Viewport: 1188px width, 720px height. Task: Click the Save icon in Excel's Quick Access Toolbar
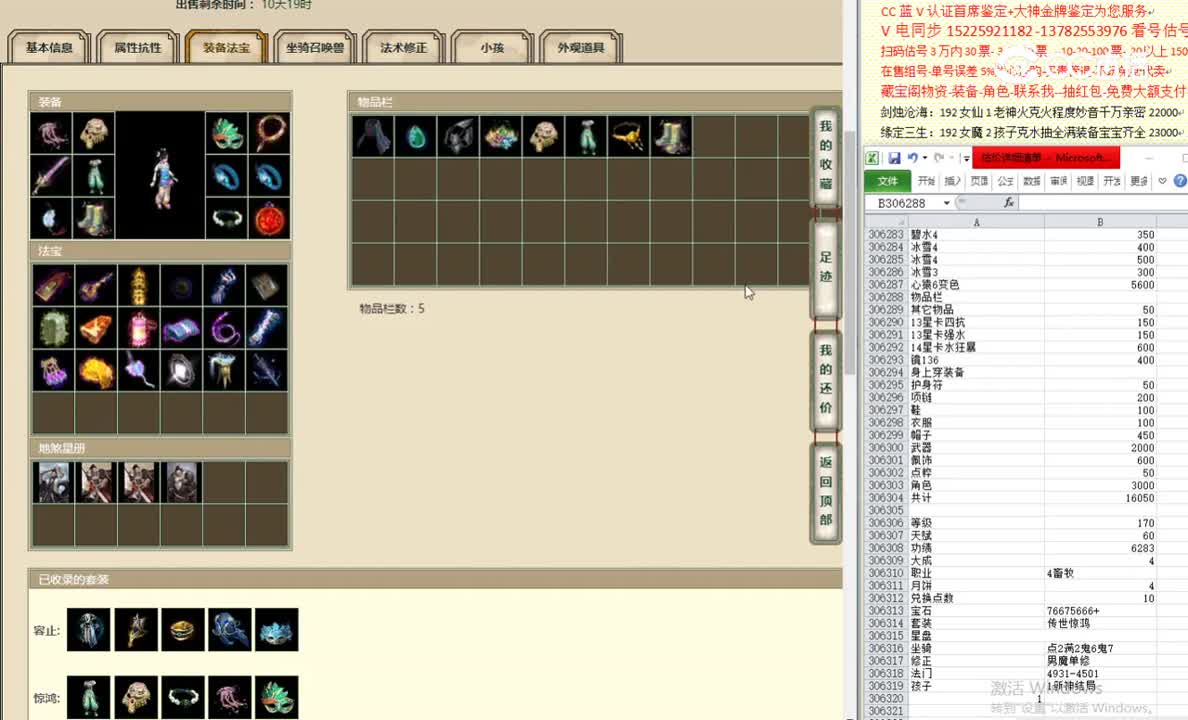tap(894, 157)
